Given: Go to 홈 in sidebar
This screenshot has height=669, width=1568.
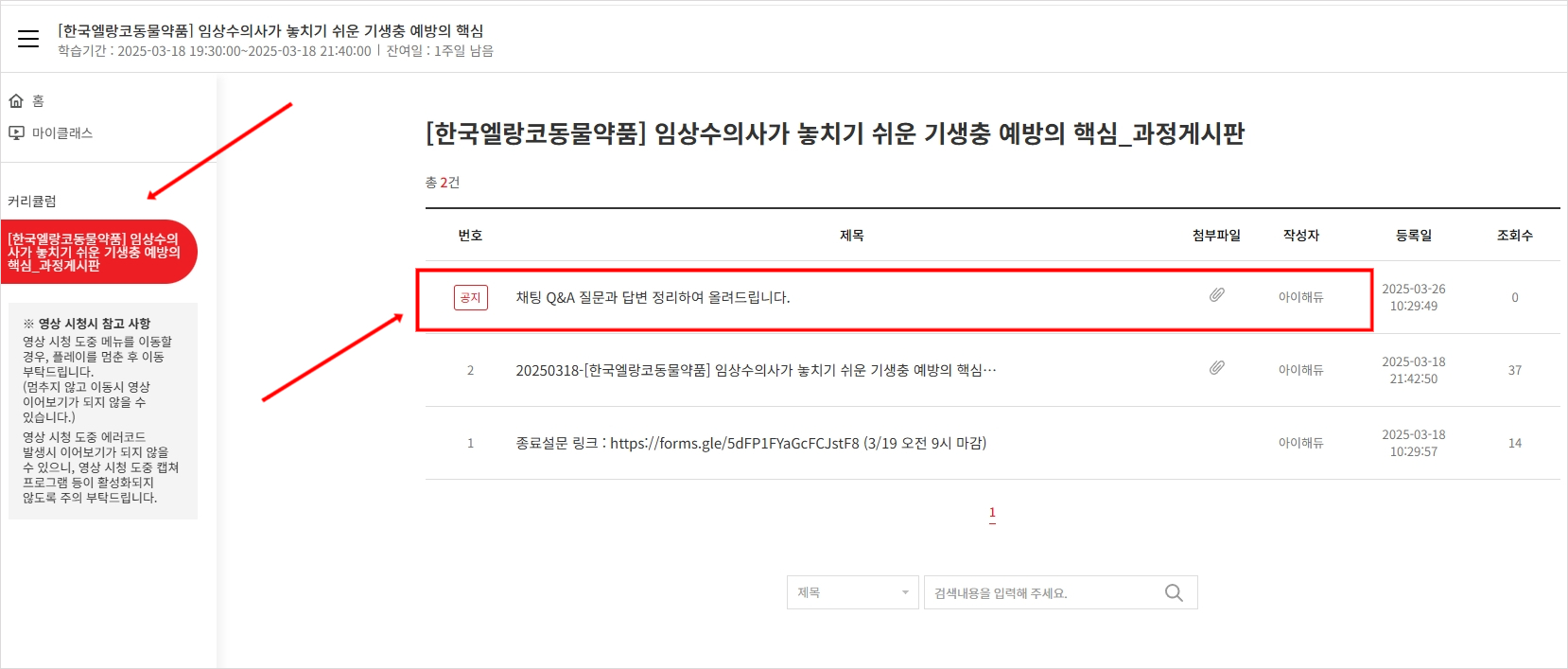Looking at the screenshot, I should point(38,100).
